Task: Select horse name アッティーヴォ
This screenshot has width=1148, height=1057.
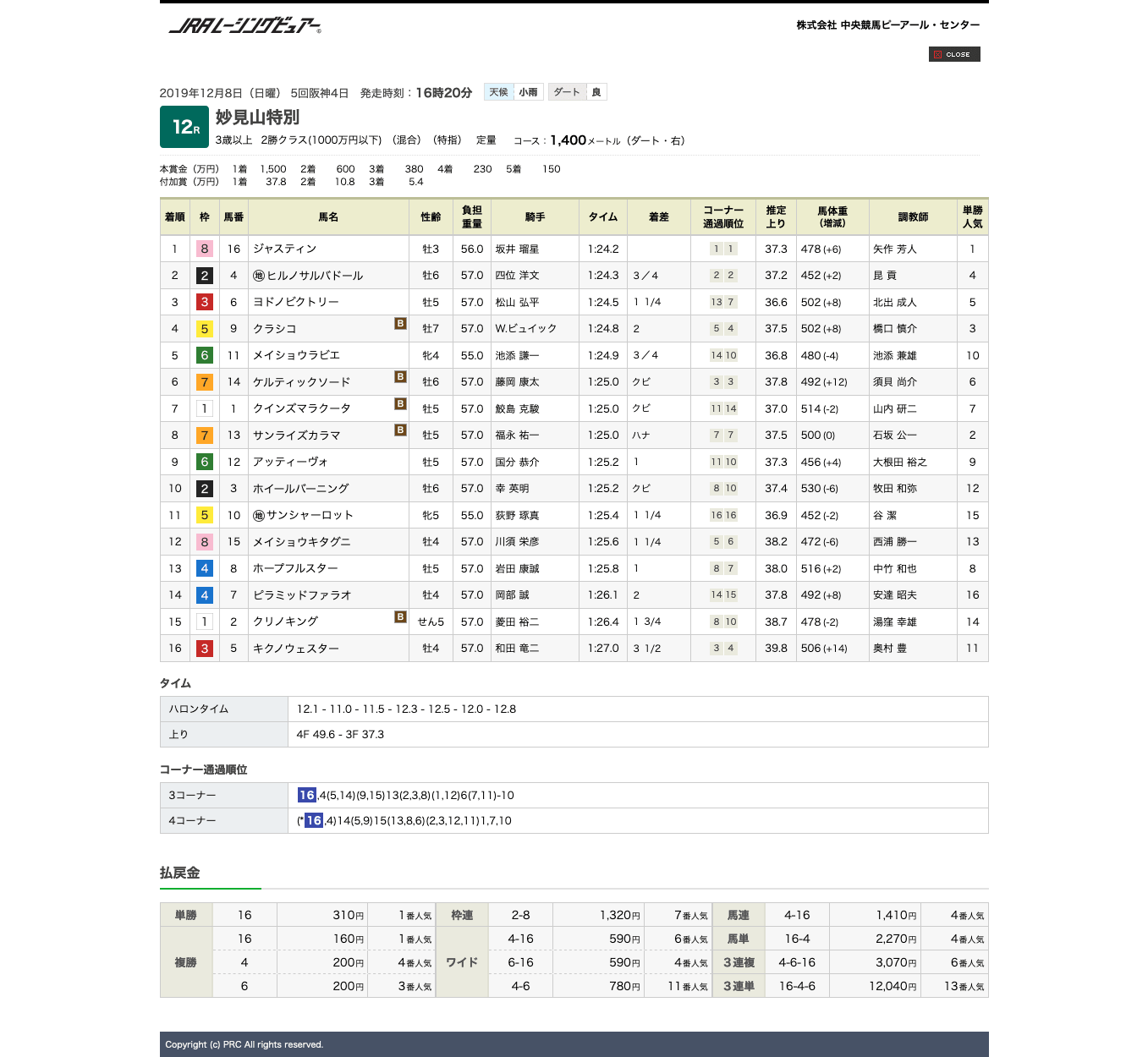Action: (290, 462)
